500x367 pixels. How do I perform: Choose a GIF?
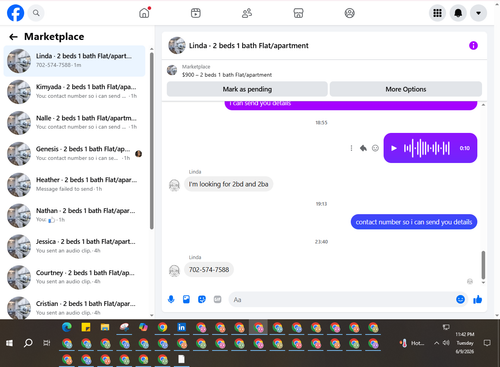[x=217, y=299]
